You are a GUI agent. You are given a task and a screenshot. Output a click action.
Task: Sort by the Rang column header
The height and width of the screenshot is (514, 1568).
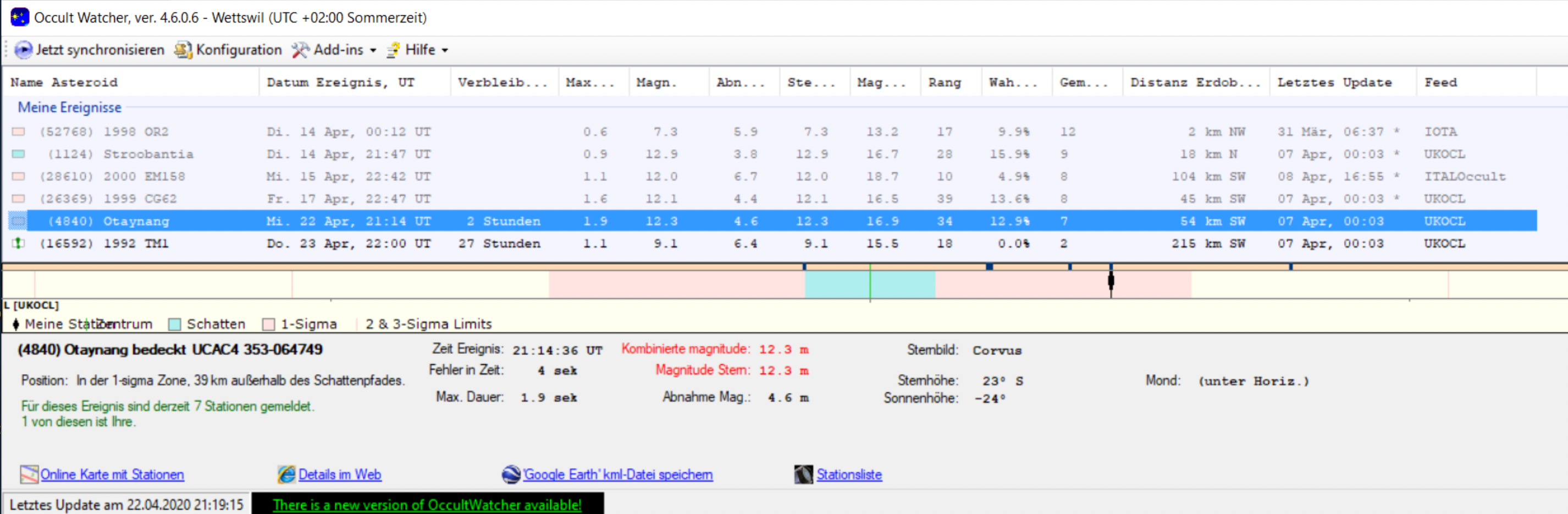point(944,83)
